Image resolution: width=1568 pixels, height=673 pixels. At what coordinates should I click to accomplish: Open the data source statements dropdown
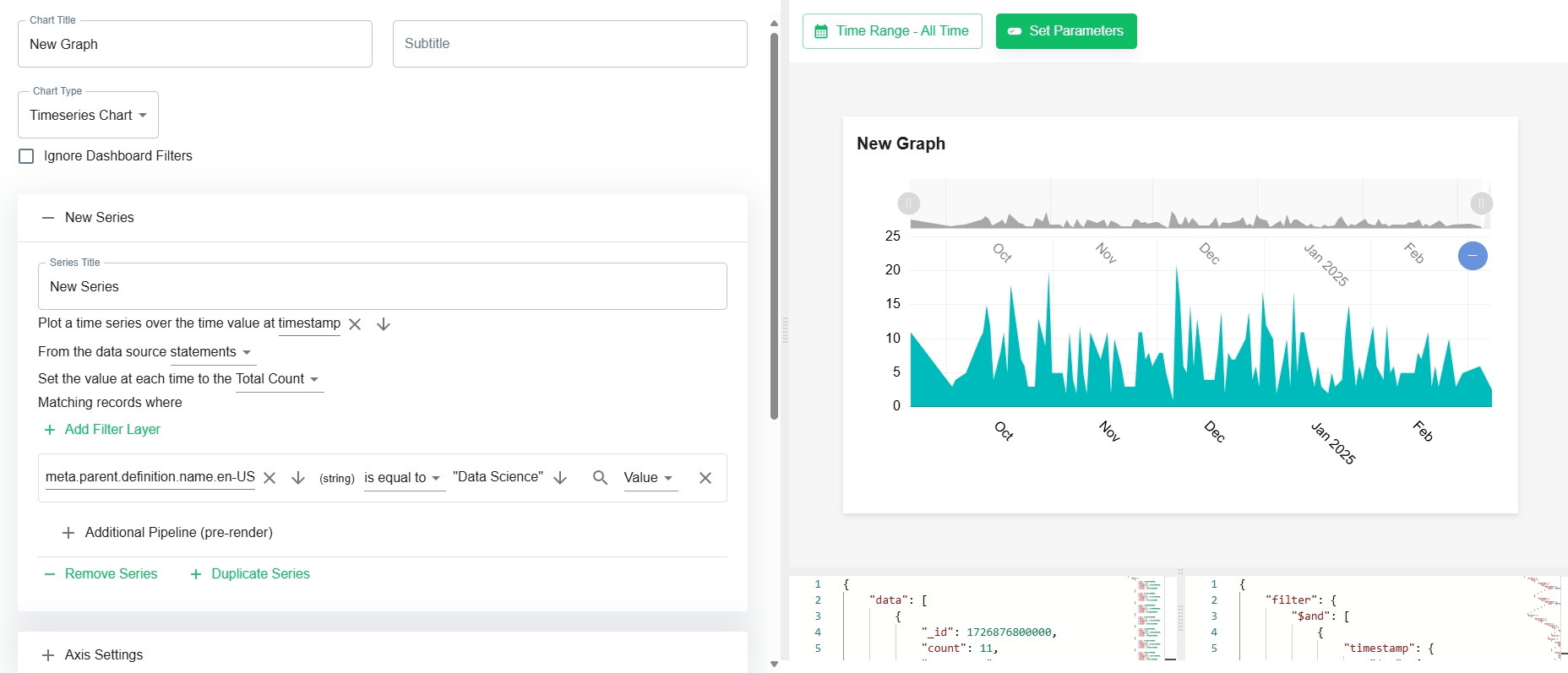coord(211,352)
